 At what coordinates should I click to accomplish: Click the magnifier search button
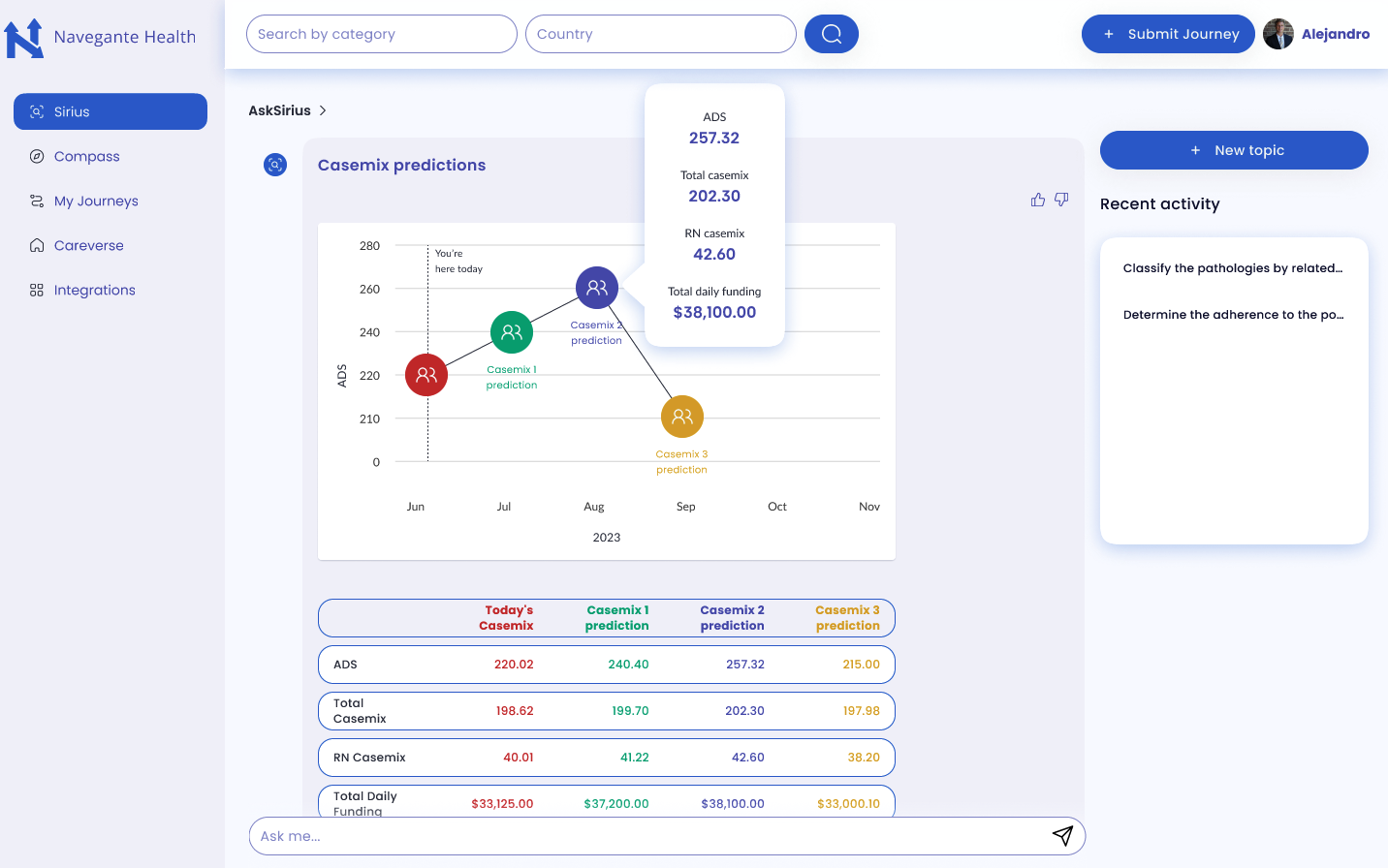coord(832,34)
